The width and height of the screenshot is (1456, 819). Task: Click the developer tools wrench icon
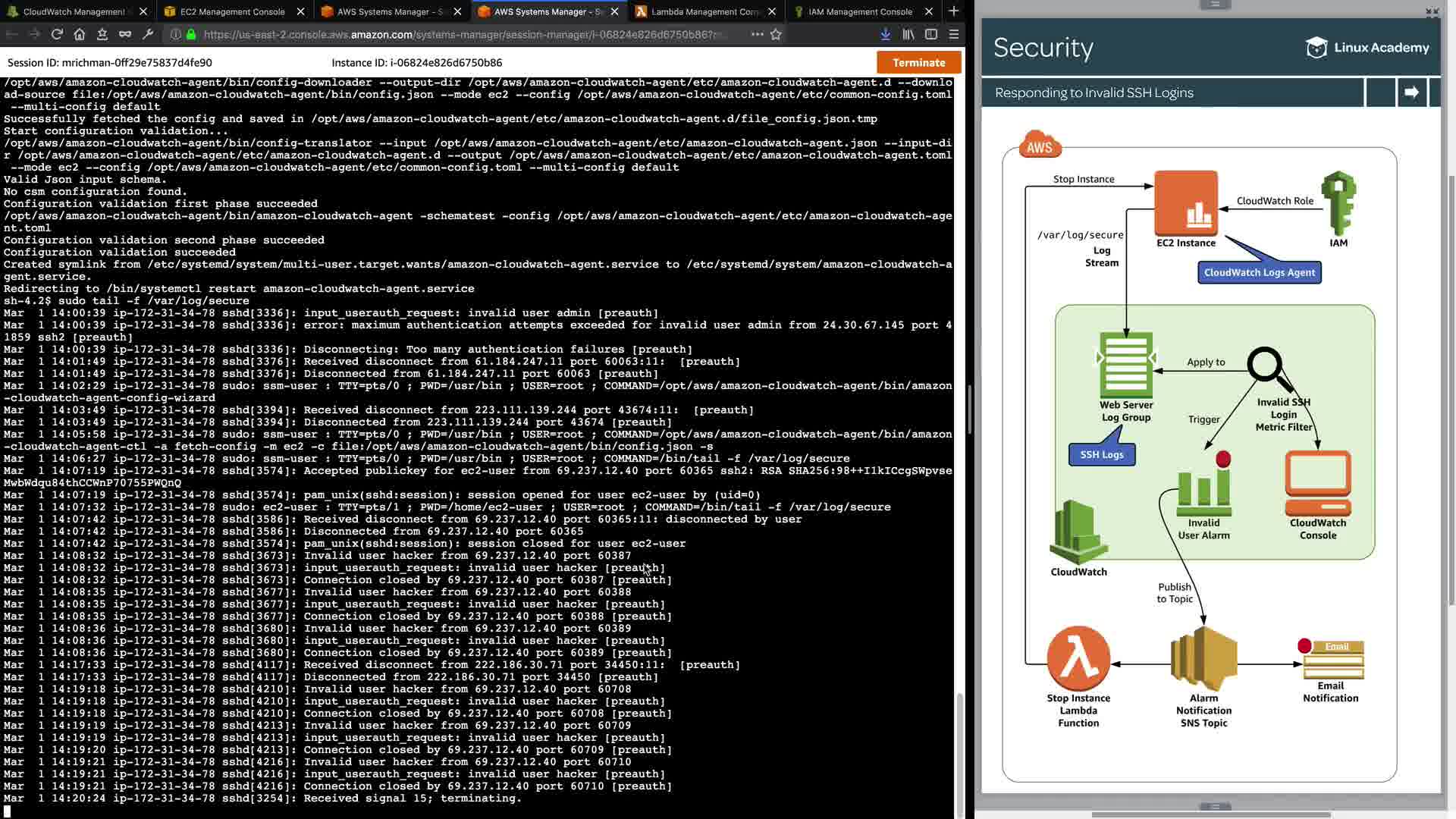coord(148,34)
